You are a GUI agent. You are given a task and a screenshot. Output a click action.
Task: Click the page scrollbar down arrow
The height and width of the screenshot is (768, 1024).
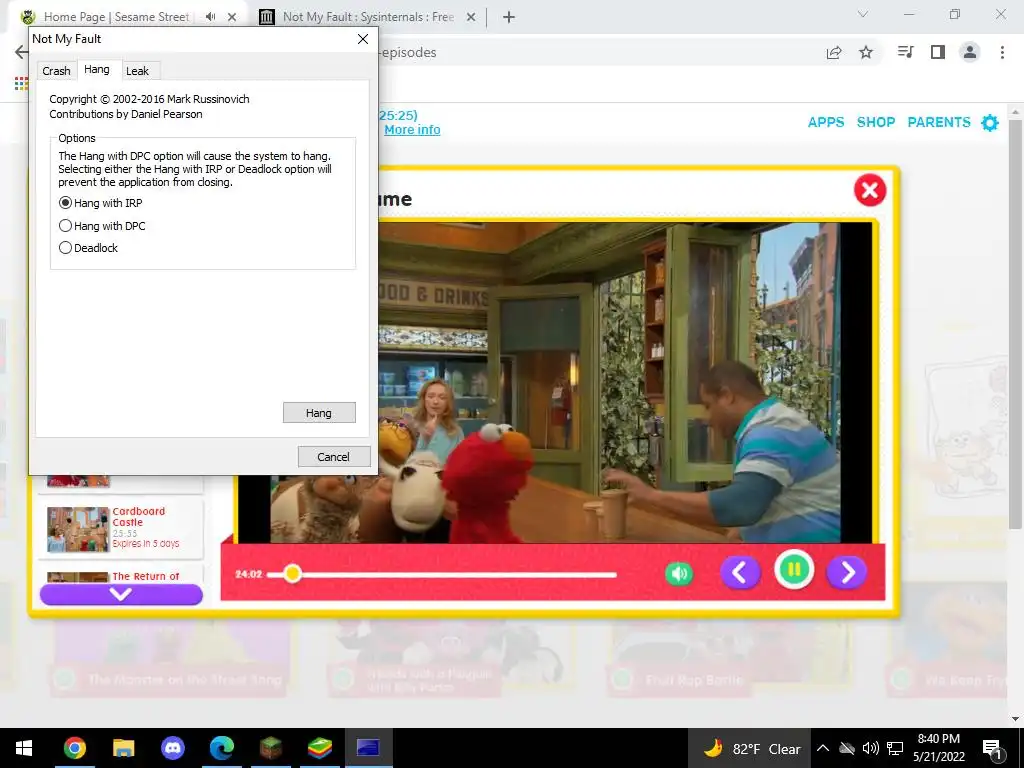[1016, 719]
